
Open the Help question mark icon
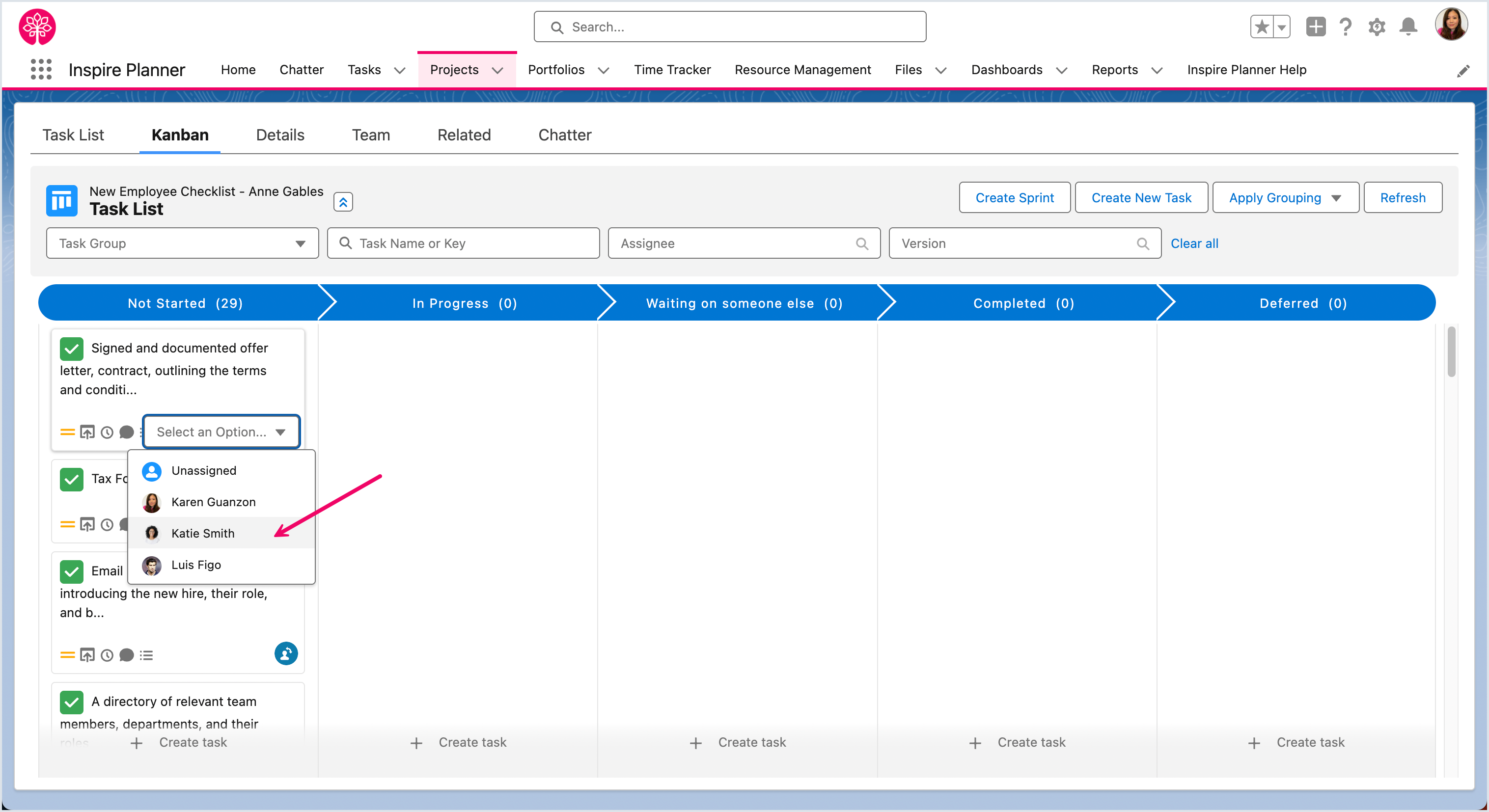tap(1346, 27)
